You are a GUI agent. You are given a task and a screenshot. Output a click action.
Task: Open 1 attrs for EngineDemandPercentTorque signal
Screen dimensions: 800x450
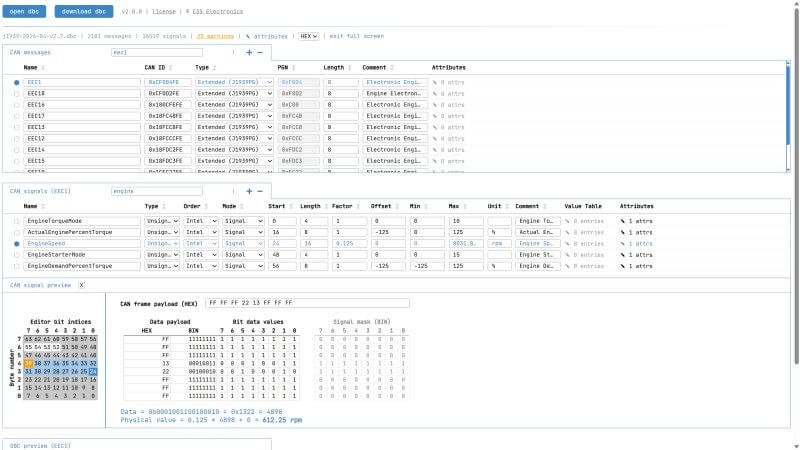[636, 266]
